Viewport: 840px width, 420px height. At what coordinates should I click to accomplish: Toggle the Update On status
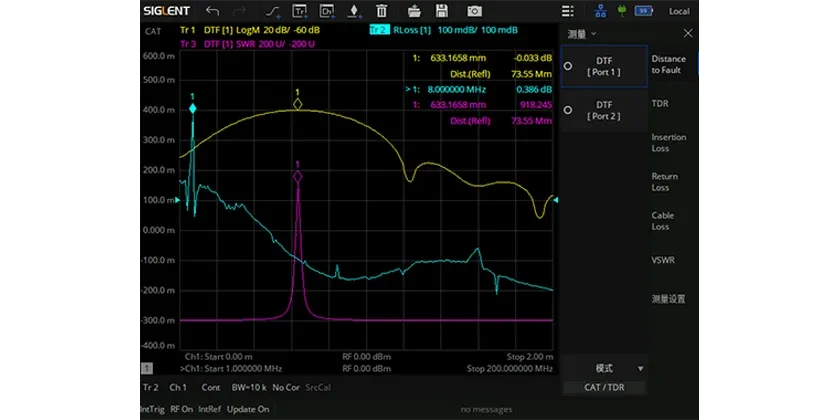click(248, 409)
